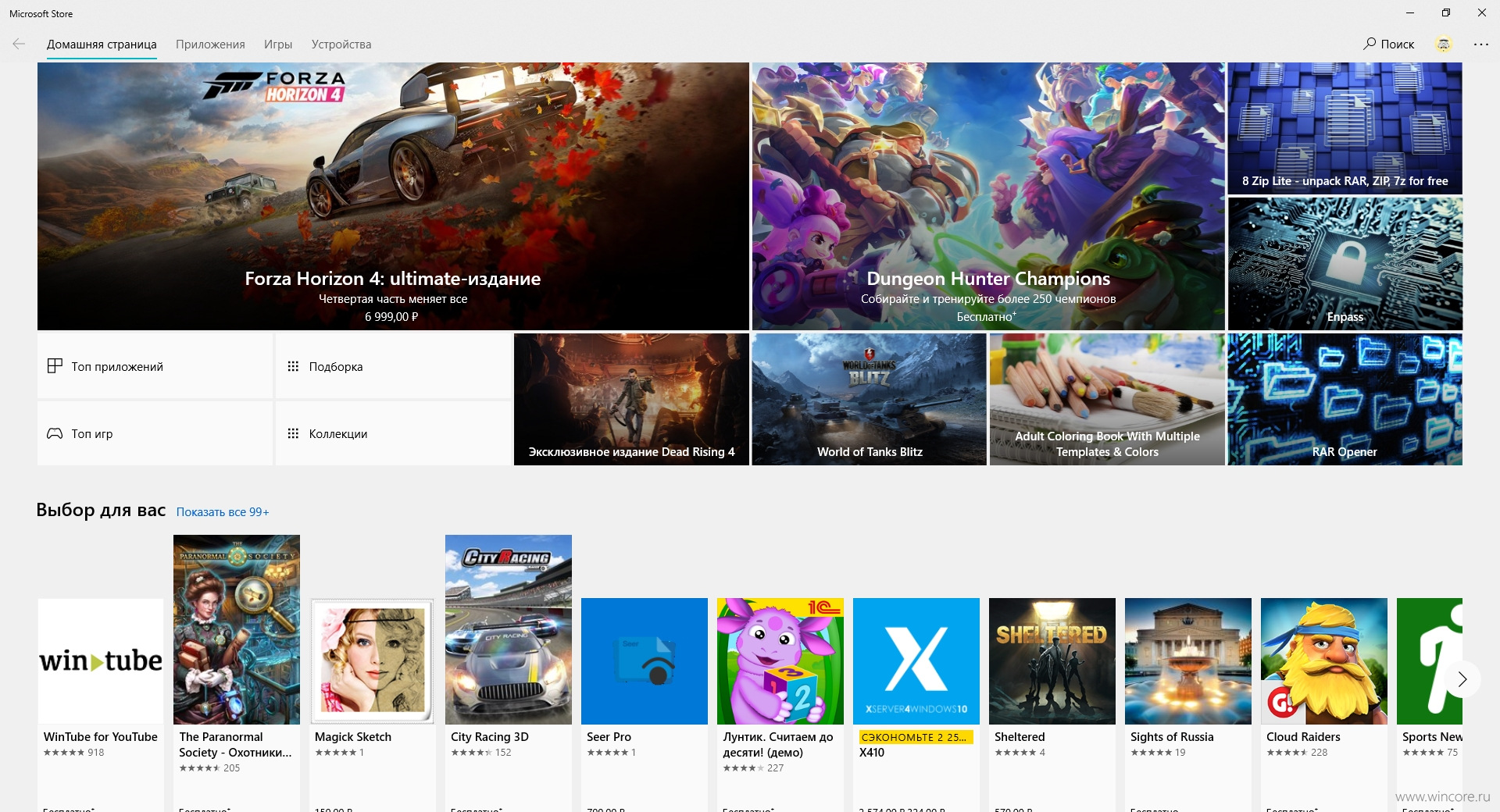Click Выбор для вас heading
Viewport: 1500px width, 812px height.
click(101, 511)
